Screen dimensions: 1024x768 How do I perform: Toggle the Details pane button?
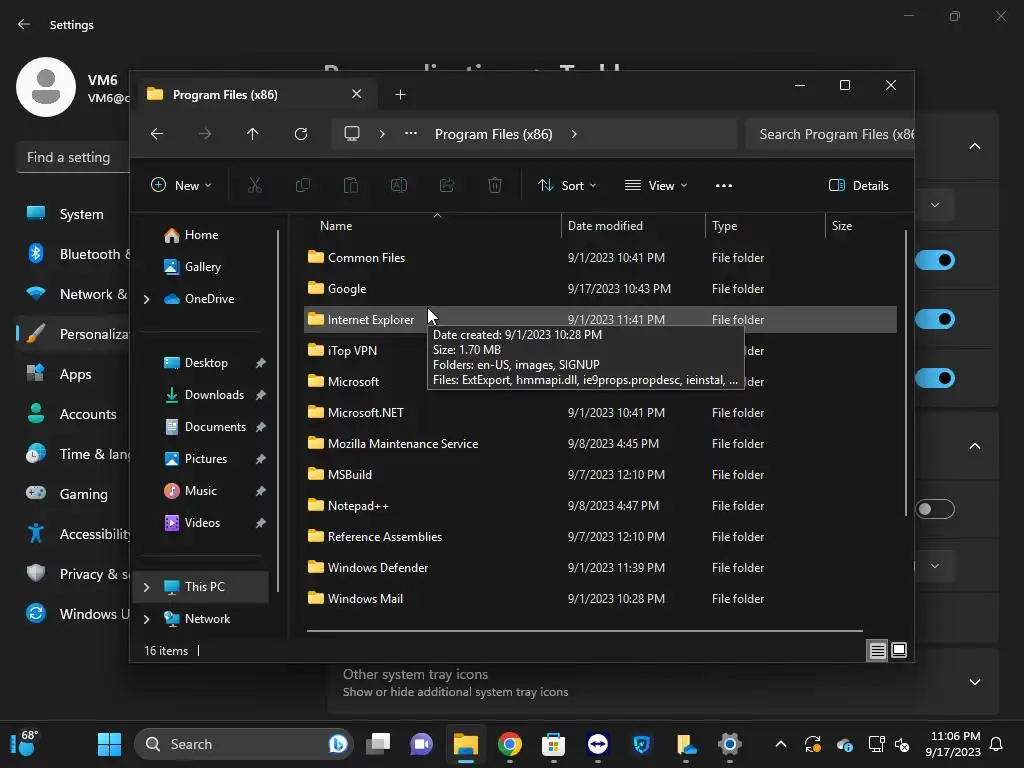coord(858,185)
